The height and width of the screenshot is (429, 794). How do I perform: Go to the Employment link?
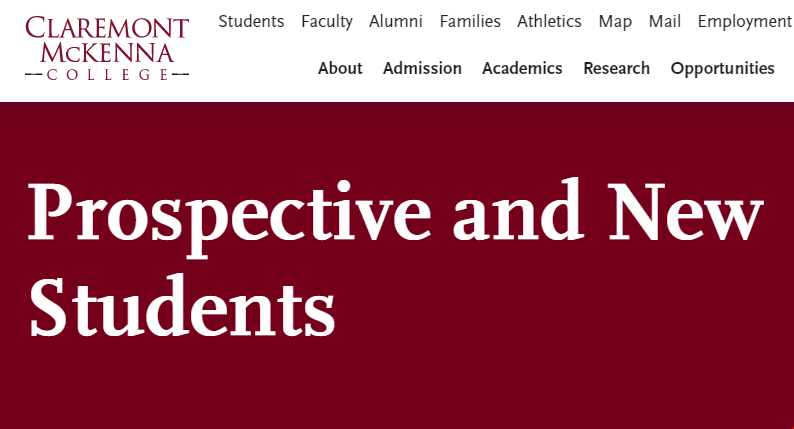[x=745, y=22]
